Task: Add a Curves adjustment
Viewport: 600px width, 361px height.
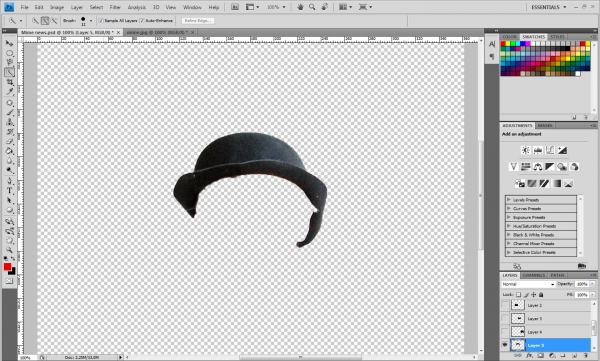Action: click(x=550, y=150)
